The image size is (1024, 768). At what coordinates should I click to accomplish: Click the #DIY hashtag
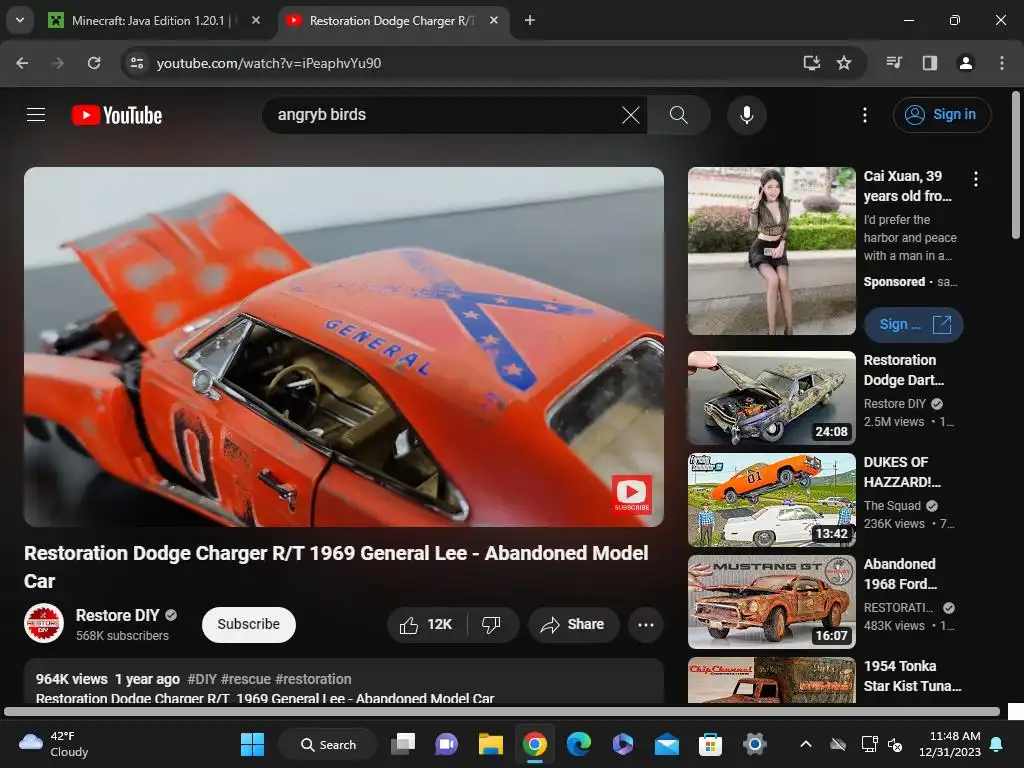click(x=202, y=679)
